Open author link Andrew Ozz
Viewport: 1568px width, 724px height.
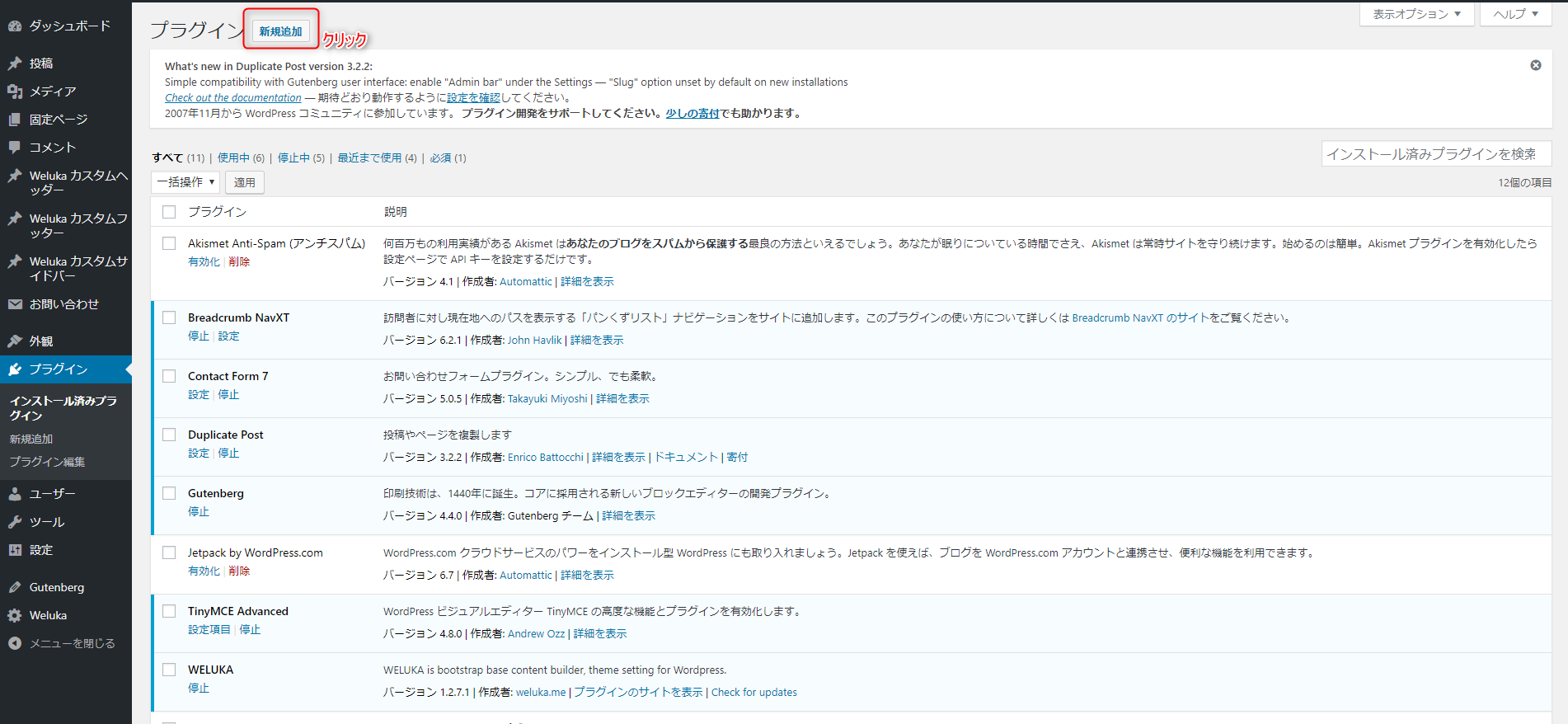point(536,634)
